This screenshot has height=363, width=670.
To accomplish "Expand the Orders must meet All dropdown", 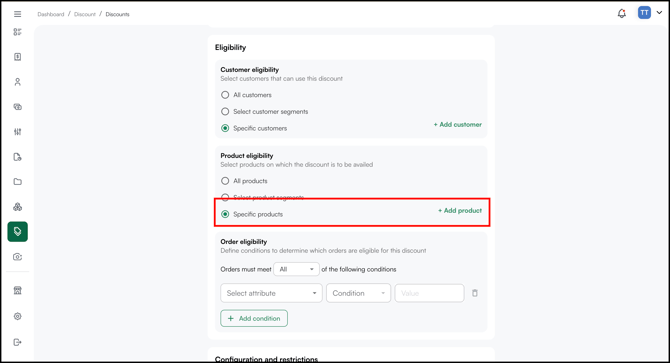I will coord(296,269).
